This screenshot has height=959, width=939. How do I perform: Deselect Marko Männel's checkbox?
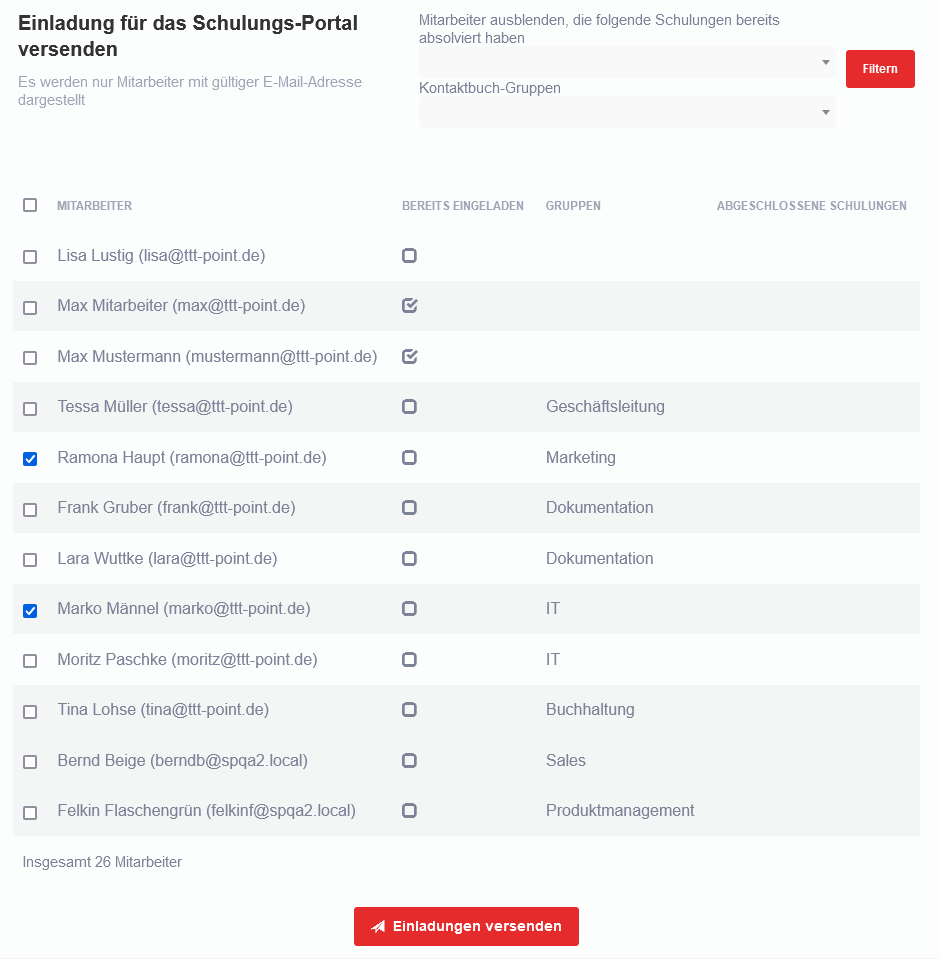30,610
